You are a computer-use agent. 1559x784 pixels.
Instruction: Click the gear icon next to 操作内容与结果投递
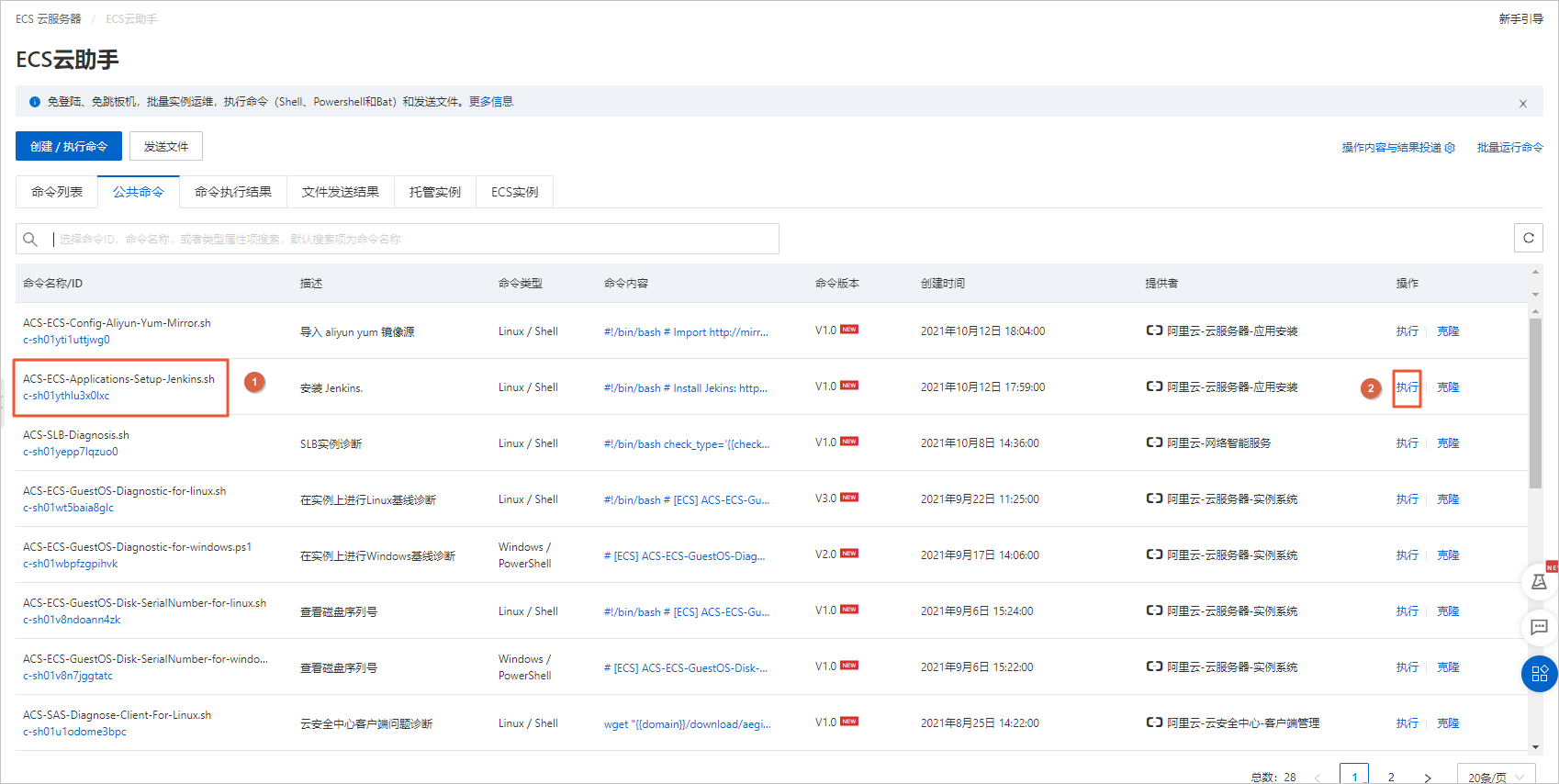[x=1450, y=148]
